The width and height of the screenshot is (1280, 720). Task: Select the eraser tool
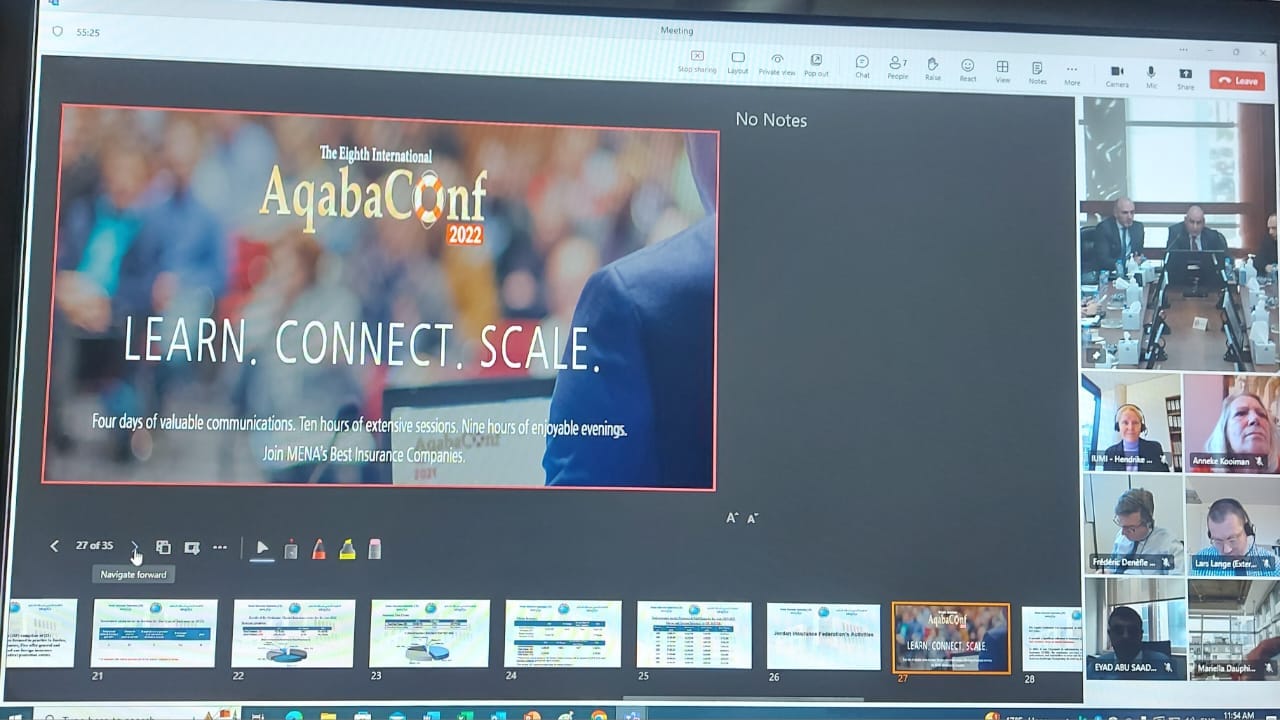coord(375,549)
